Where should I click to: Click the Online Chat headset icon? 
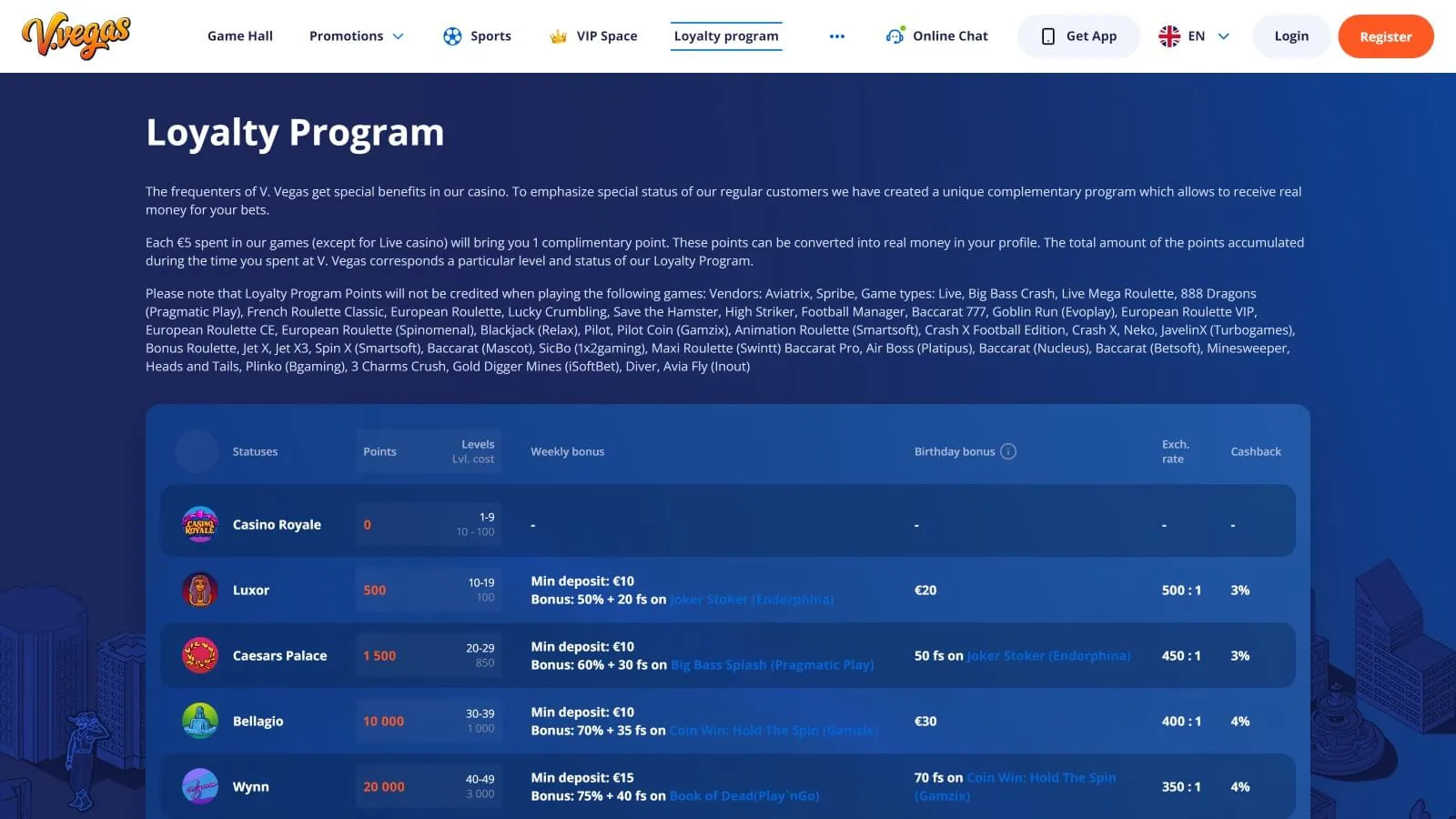pyautogui.click(x=895, y=35)
